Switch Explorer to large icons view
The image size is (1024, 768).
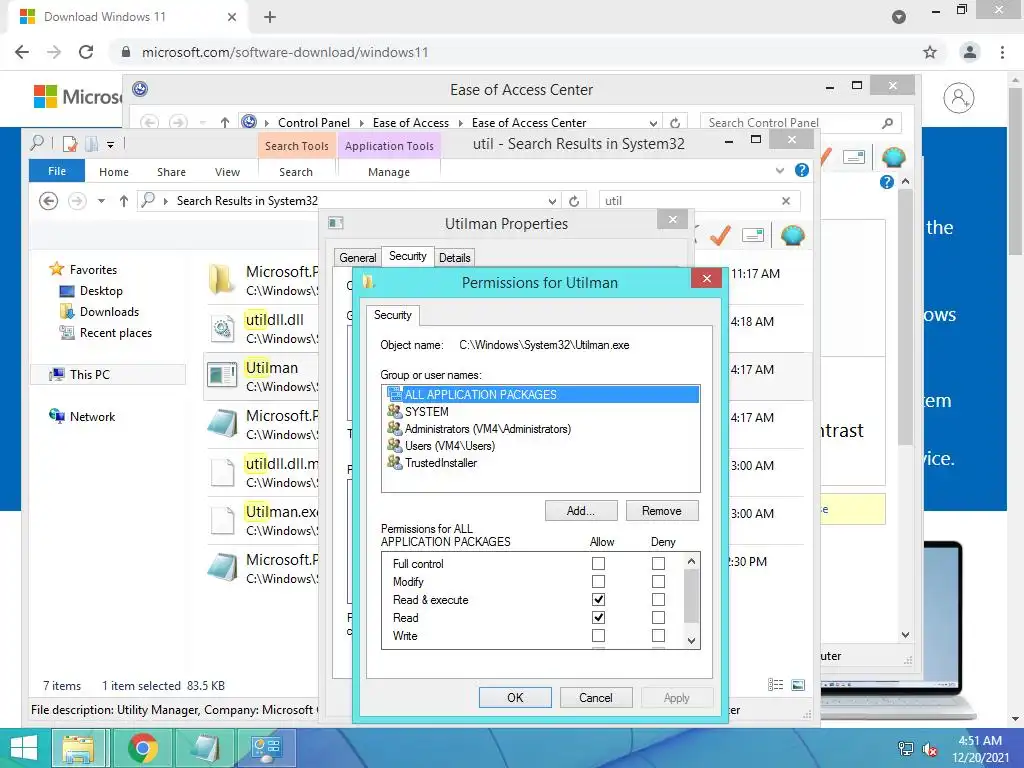pyautogui.click(x=798, y=684)
